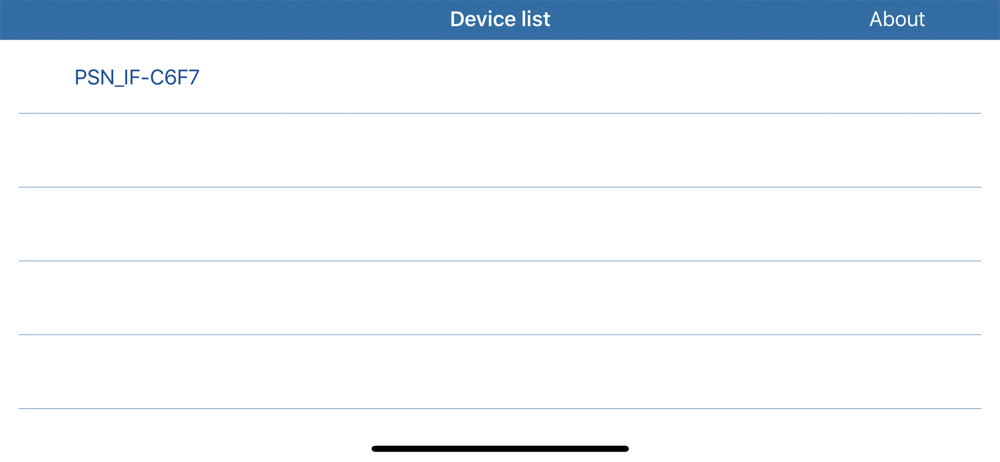The image size is (1000, 462).
Task: Select the empty third list row
Action: tap(500, 224)
